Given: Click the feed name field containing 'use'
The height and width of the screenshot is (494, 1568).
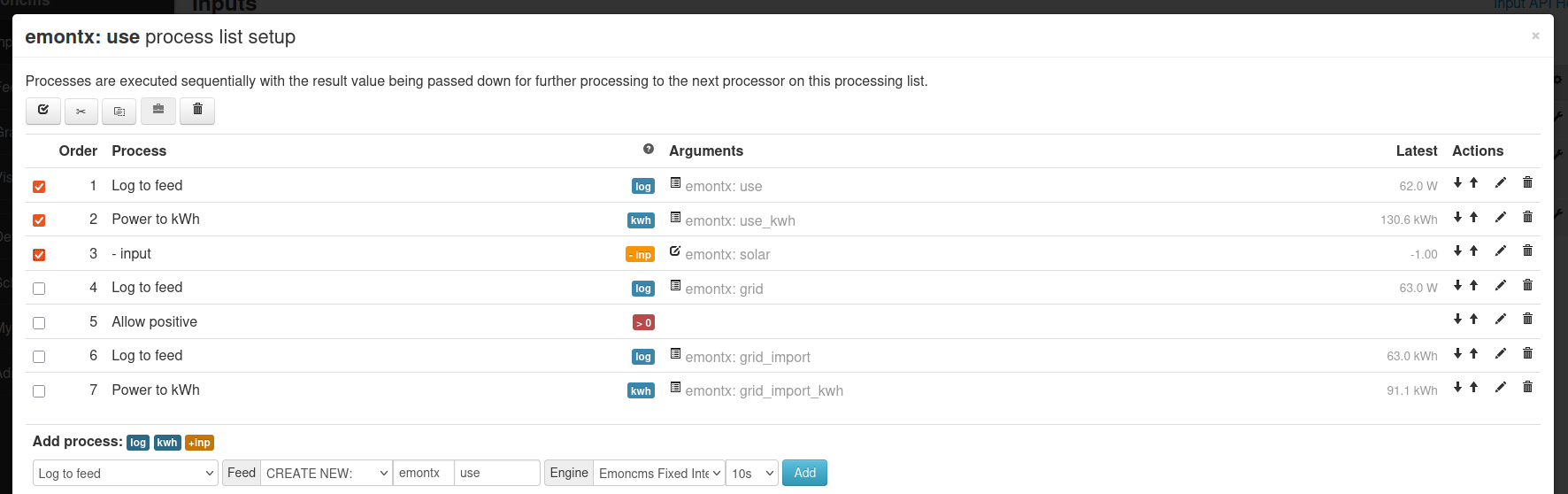Looking at the screenshot, I should coord(496,474).
